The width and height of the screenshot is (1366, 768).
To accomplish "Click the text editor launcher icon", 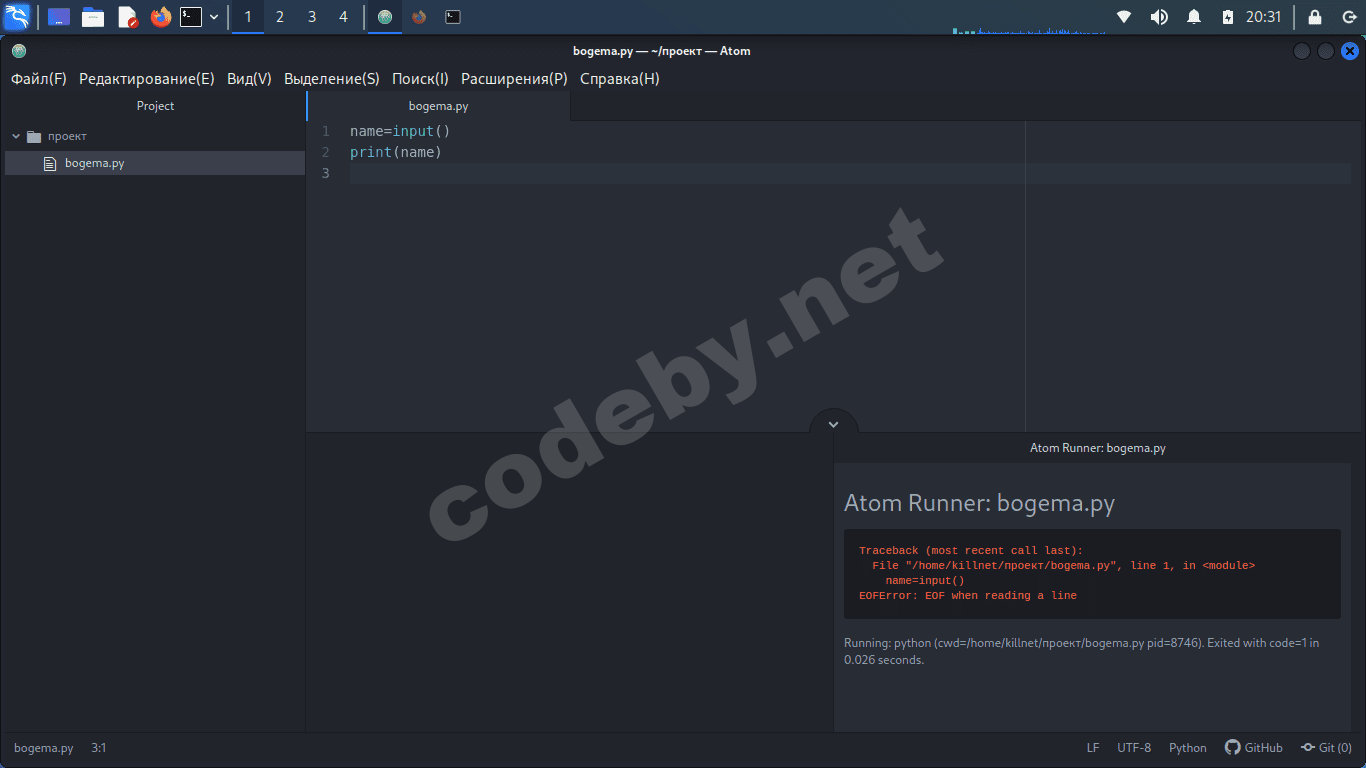I will [x=127, y=17].
